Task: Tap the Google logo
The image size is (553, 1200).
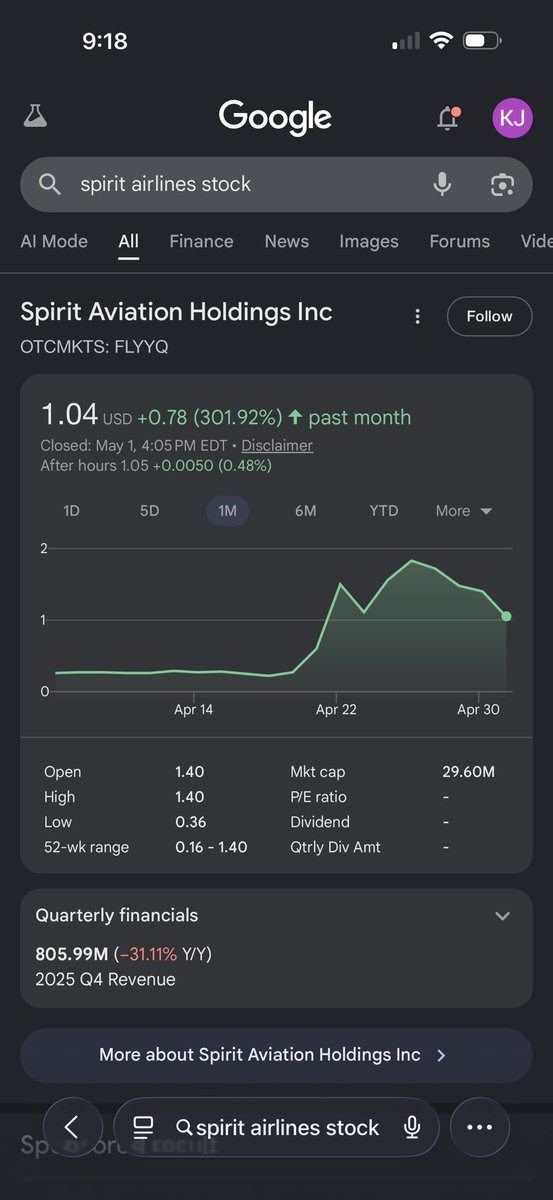Action: [276, 118]
